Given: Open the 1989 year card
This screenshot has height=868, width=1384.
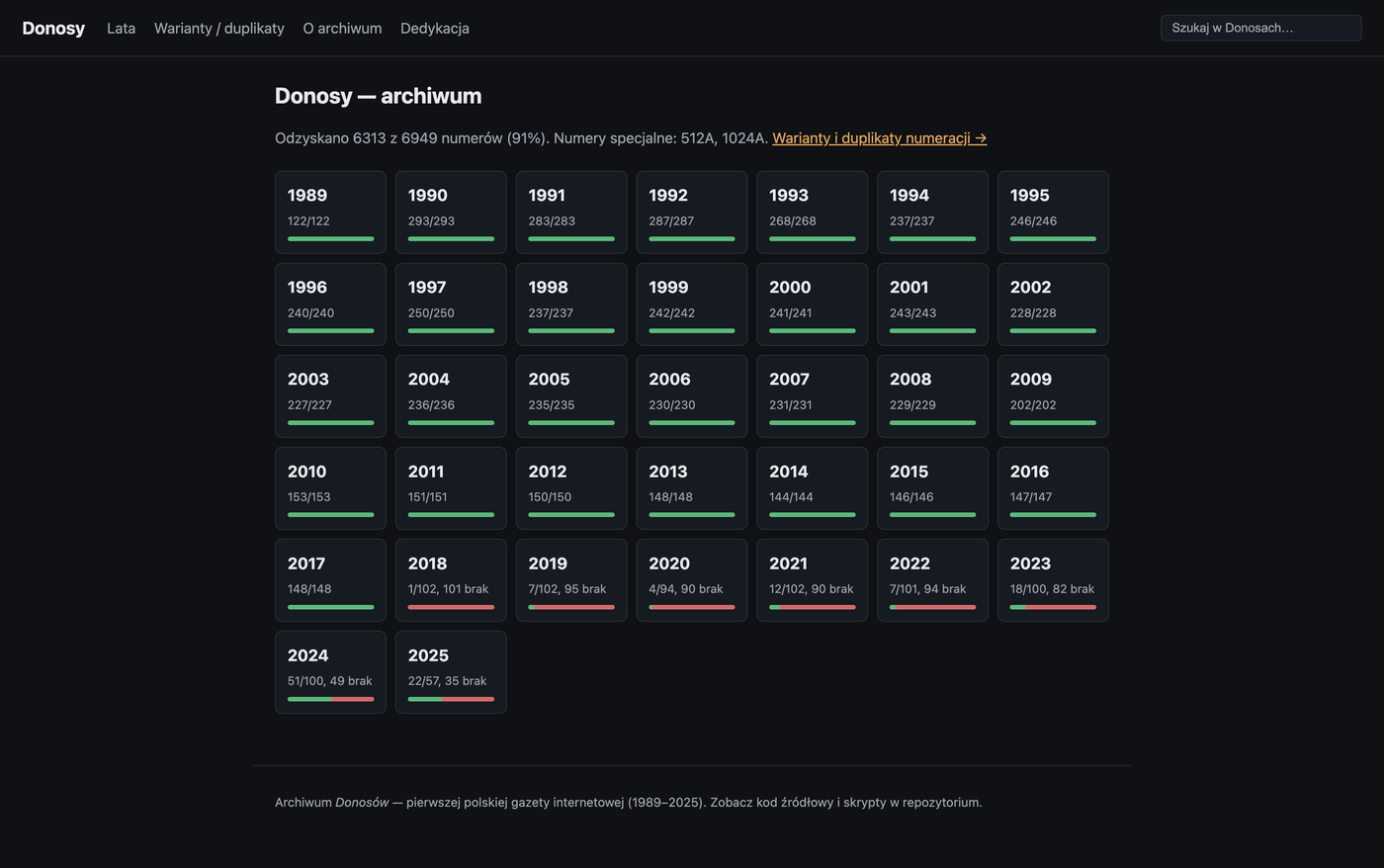Looking at the screenshot, I should coord(330,213).
